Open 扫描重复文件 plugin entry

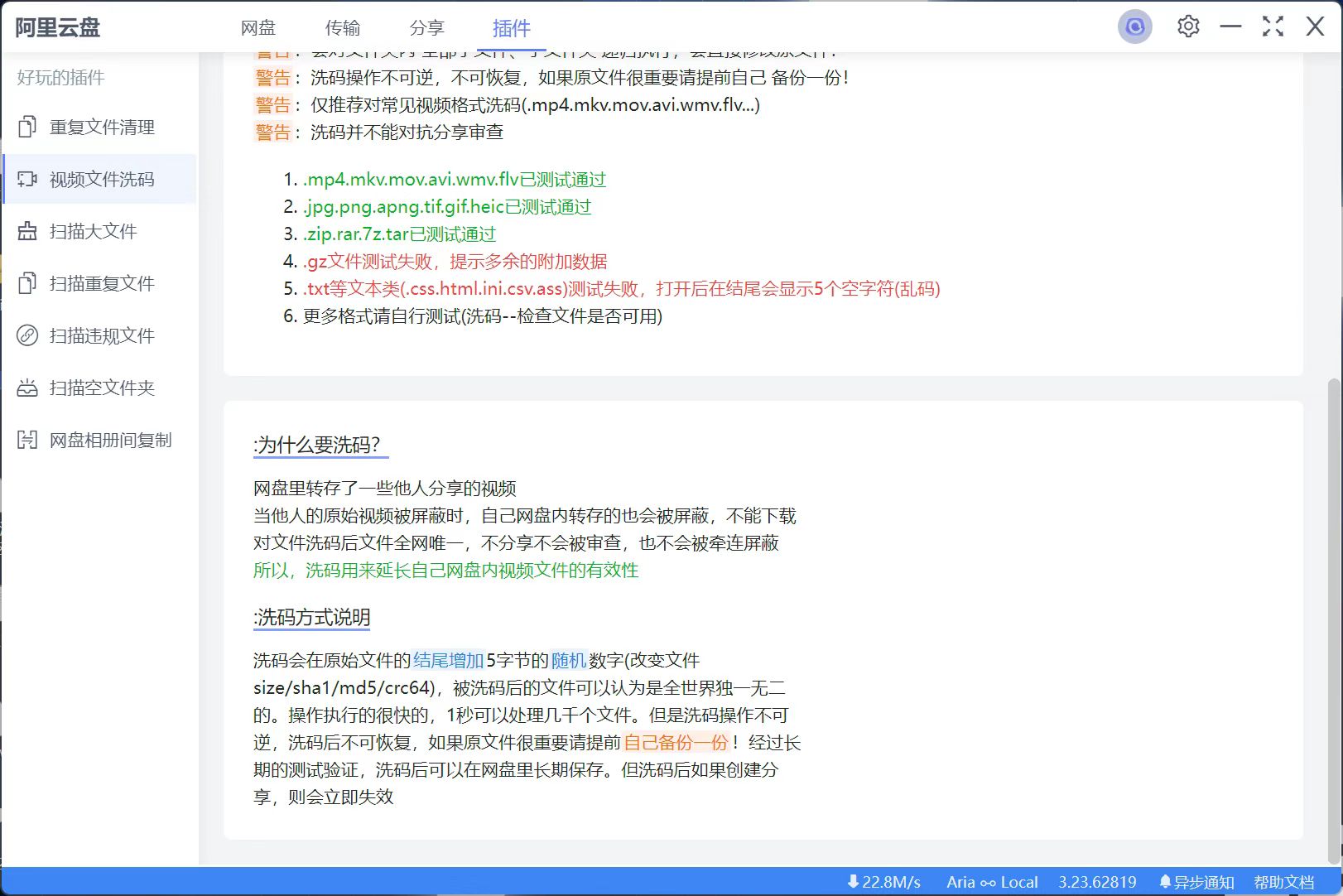pyautogui.click(x=99, y=283)
